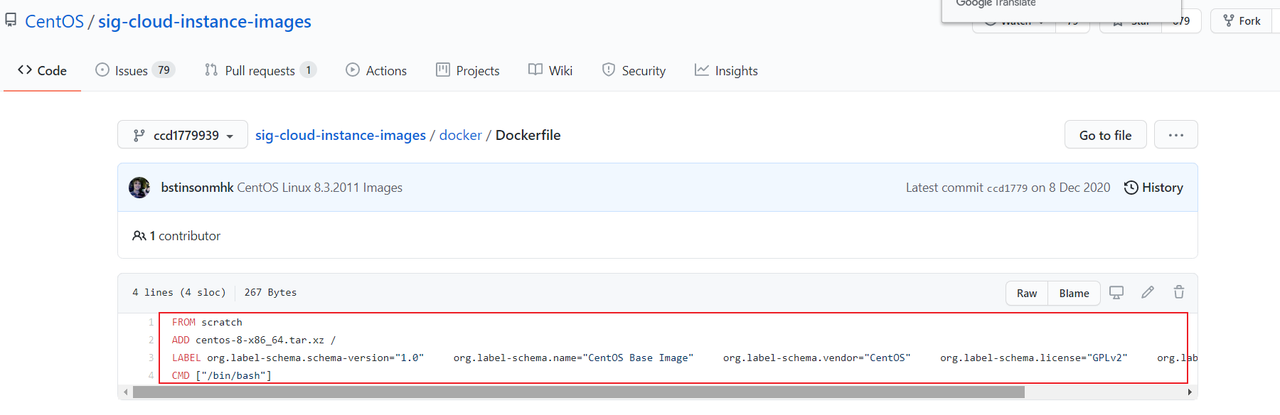Screen dimensions: 1280x415
Task: Go to the Actions tab
Action: (376, 71)
